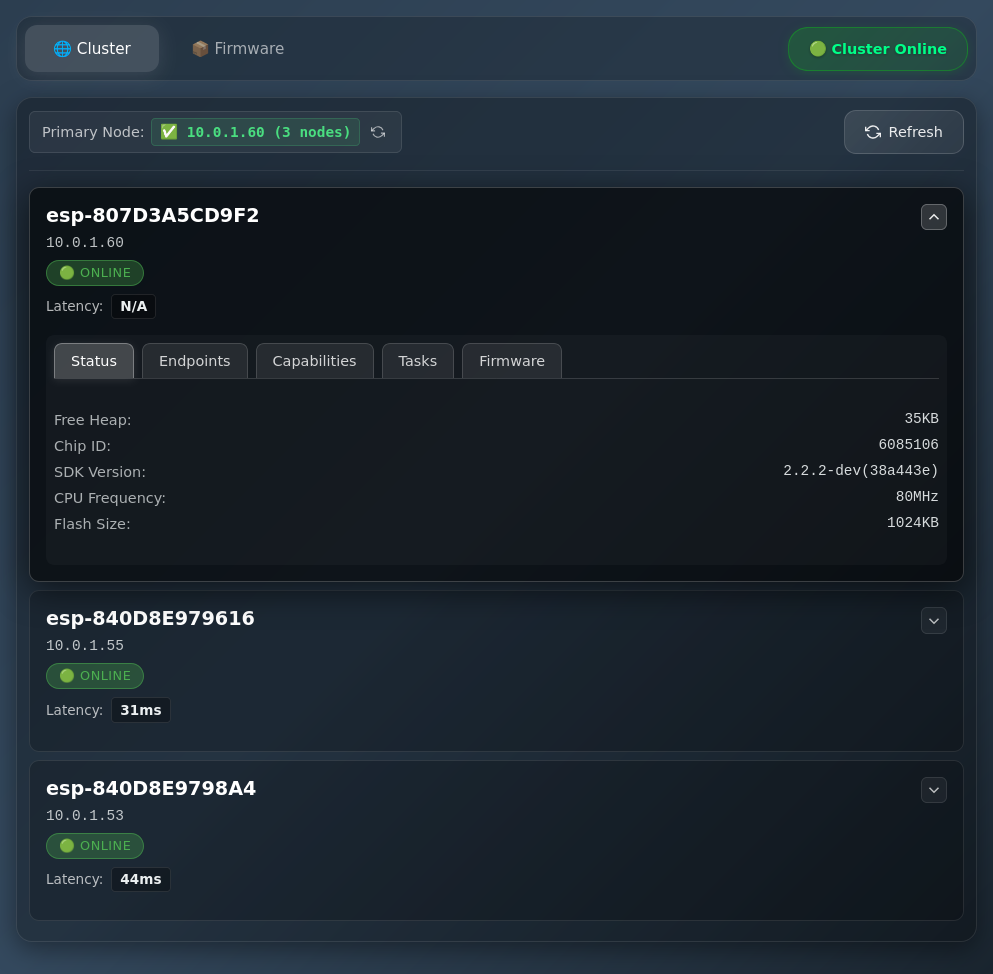The width and height of the screenshot is (993, 974).
Task: Click the N/A latency badge for esp-807D3A5CD9F2
Action: [x=133, y=306]
